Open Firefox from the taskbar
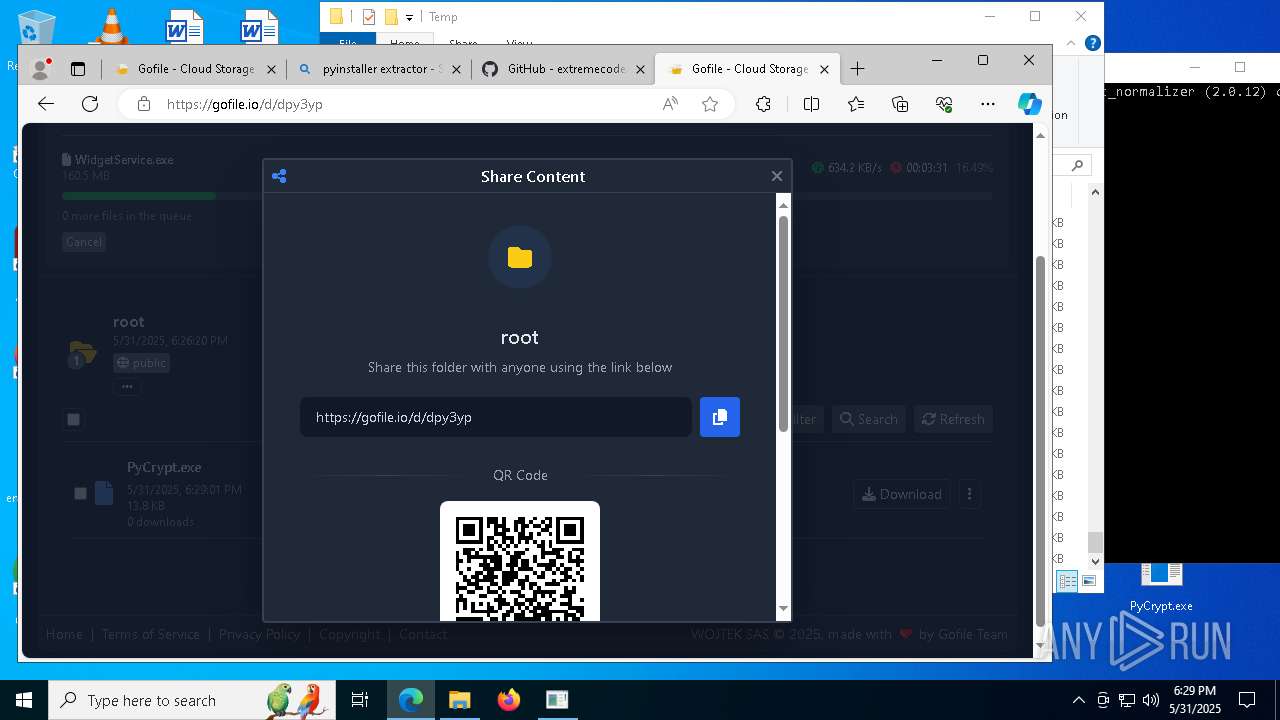This screenshot has width=1280, height=720. point(508,700)
